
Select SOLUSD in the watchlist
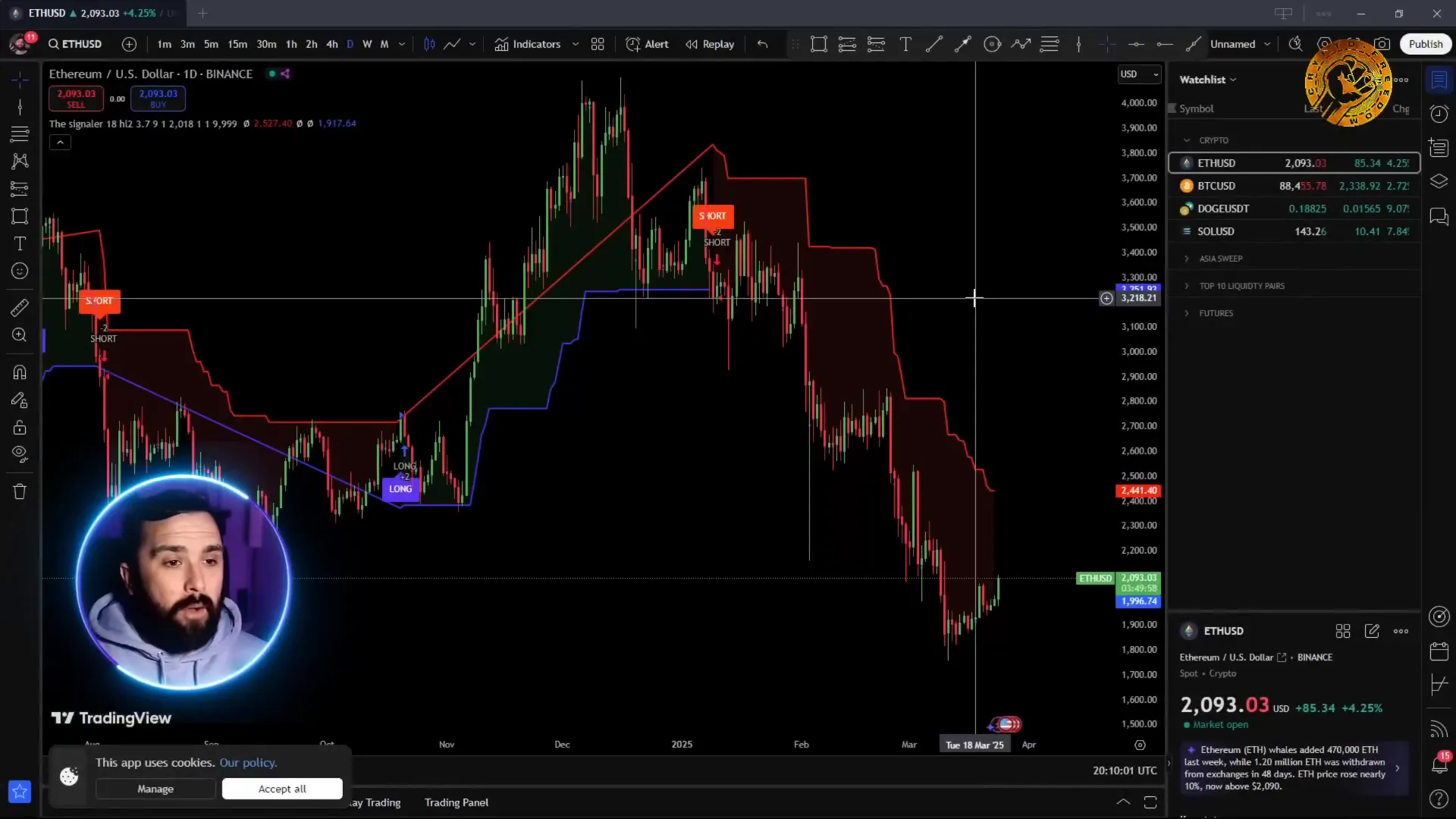point(1294,231)
